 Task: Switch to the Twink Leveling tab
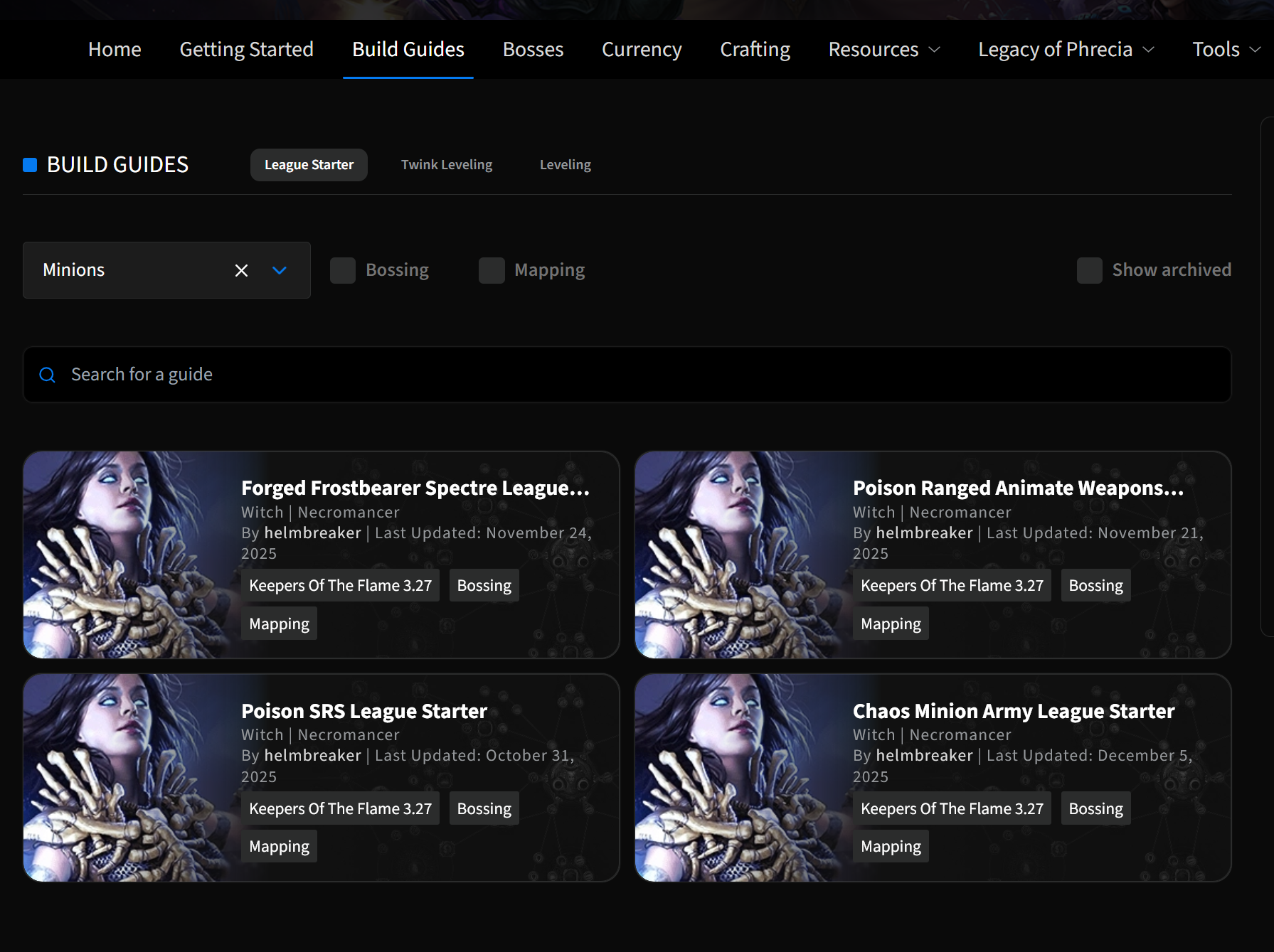447,165
